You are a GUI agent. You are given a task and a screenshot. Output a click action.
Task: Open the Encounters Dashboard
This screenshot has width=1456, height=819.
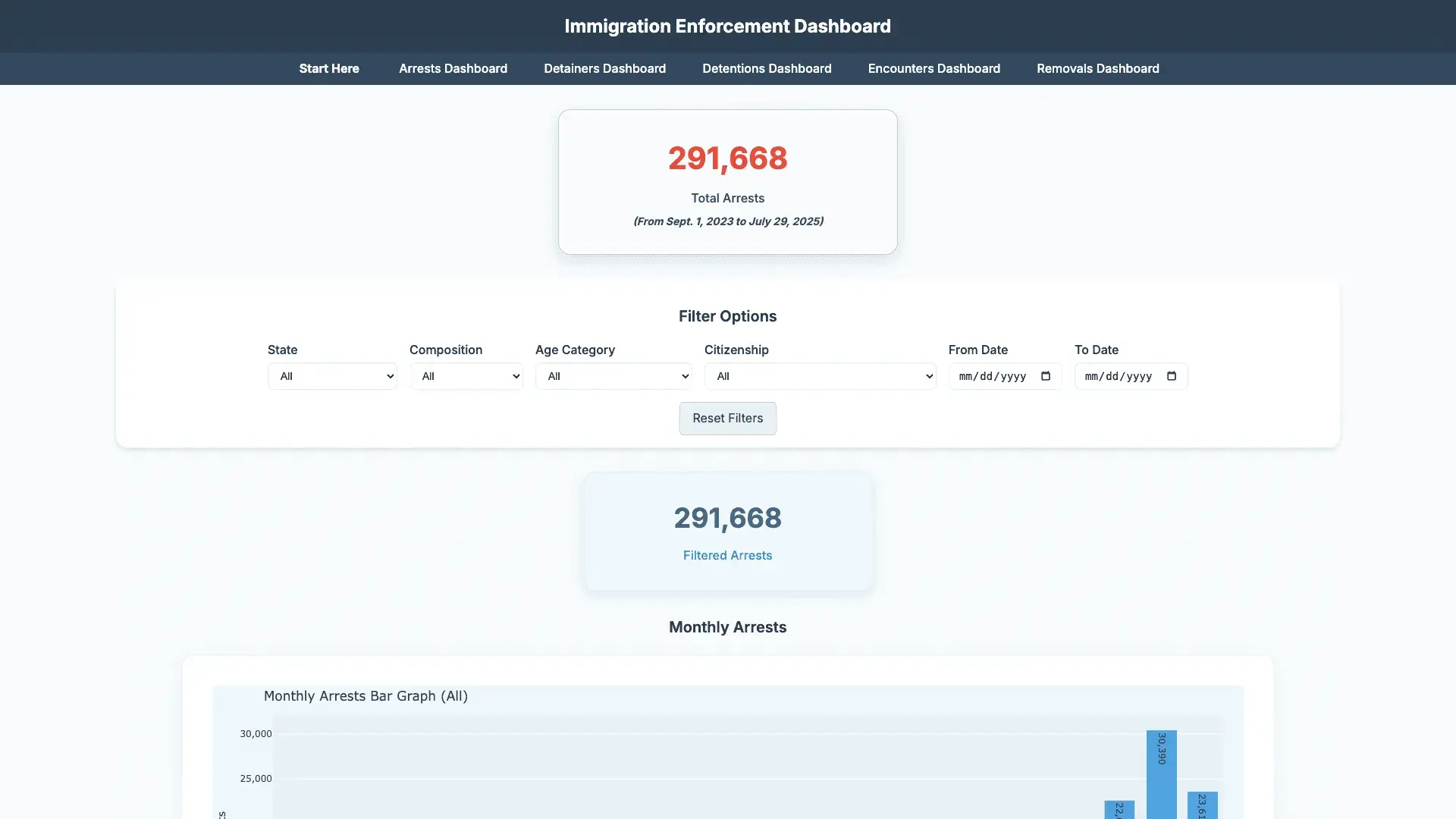[934, 68]
